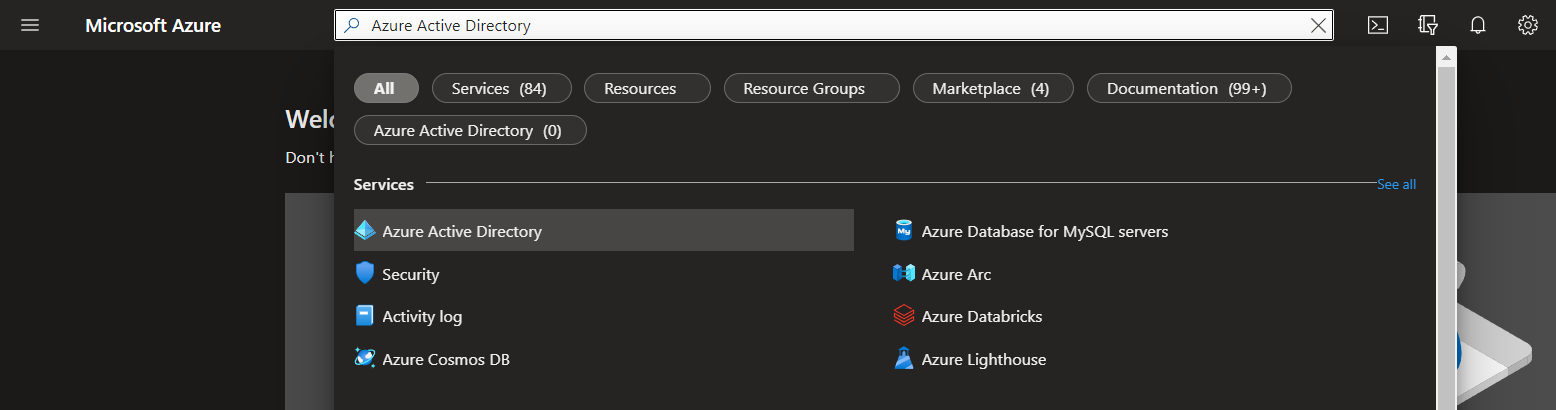Open Cloud Shell from the top bar
1556x410 pixels.
pyautogui.click(x=1378, y=25)
